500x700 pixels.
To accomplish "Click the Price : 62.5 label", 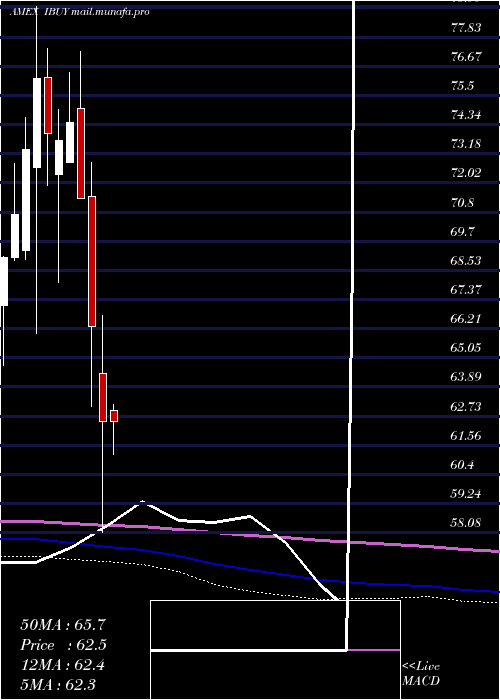I will (63, 645).
